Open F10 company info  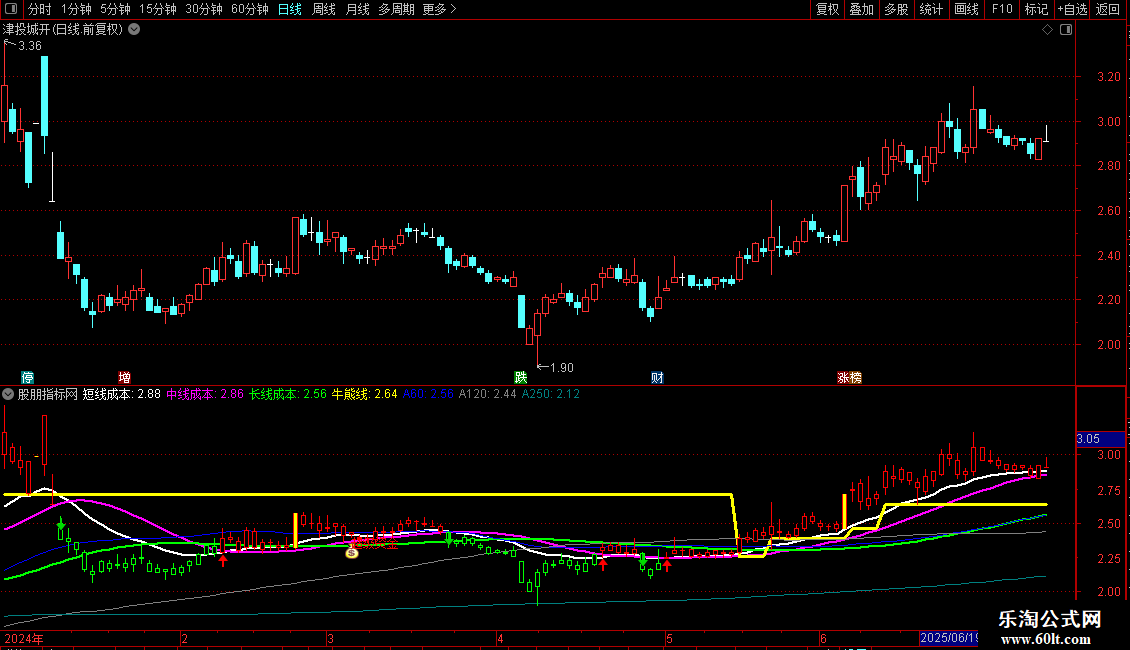click(x=1002, y=9)
